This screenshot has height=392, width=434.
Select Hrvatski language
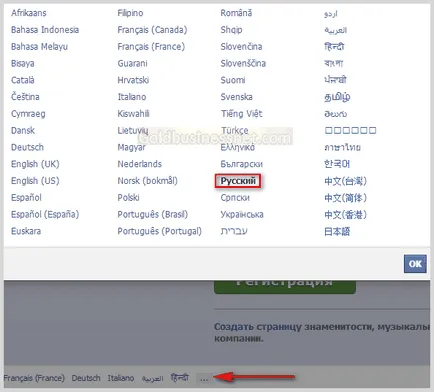[133, 80]
